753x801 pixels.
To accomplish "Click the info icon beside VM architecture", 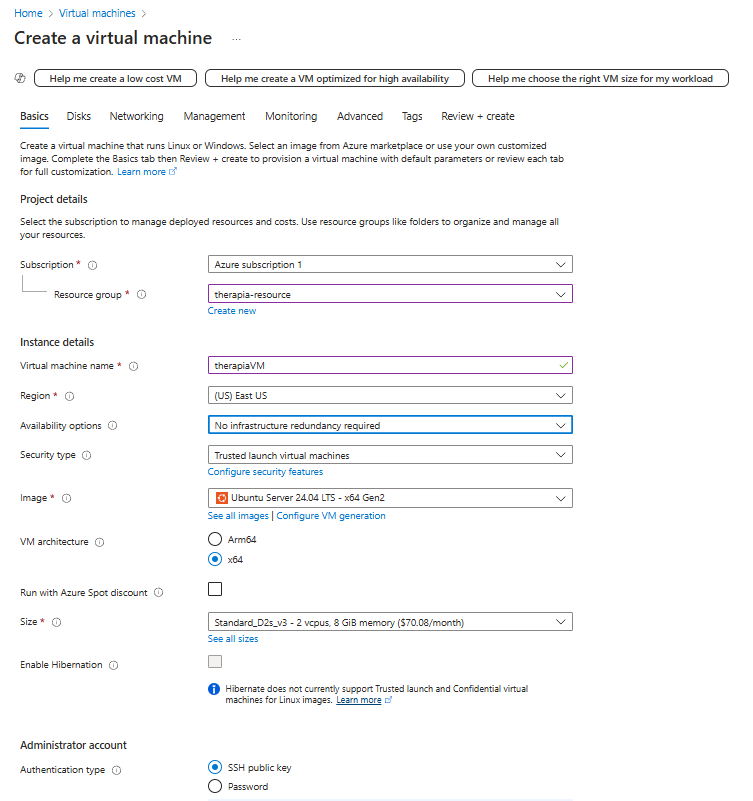I will click(x=100, y=542).
